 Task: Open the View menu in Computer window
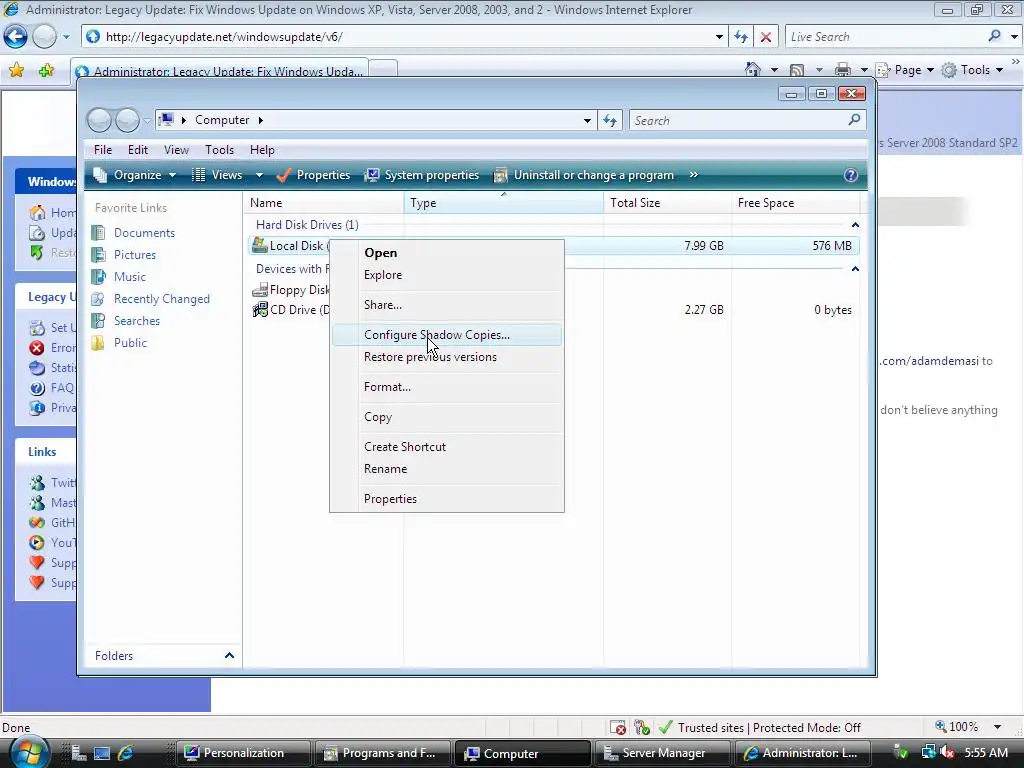coord(176,150)
